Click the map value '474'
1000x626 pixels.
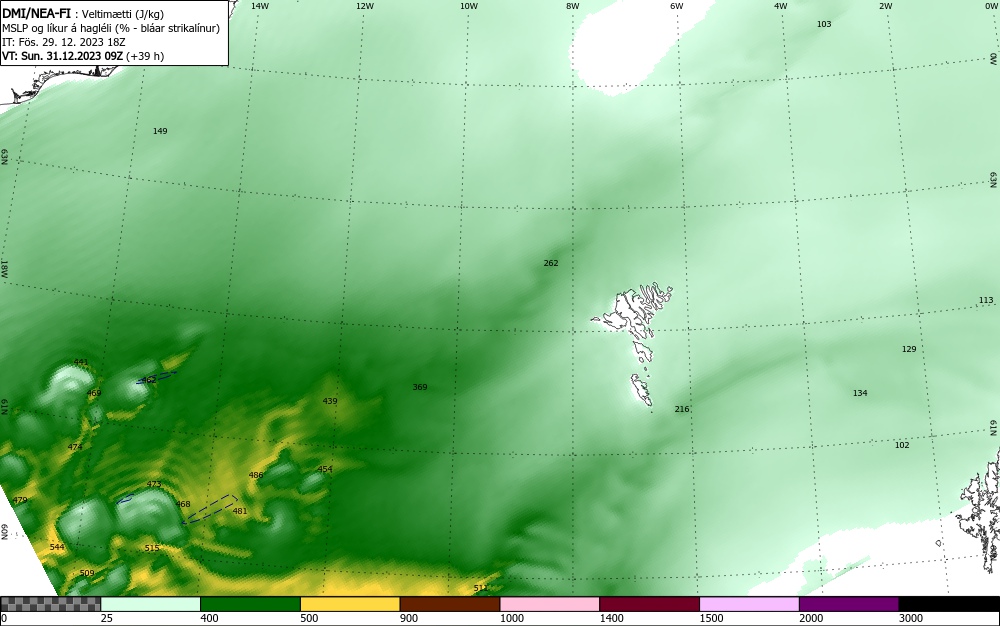pos(75,448)
